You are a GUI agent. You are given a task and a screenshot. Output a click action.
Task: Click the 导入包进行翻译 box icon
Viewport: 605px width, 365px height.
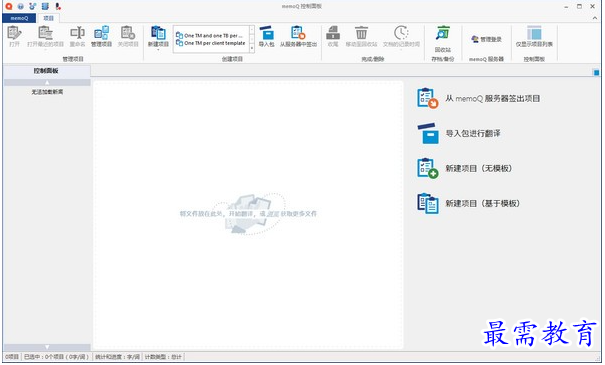pos(428,133)
